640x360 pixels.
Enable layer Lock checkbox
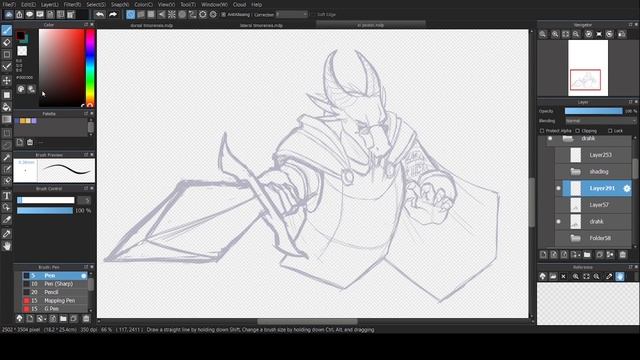tap(610, 131)
